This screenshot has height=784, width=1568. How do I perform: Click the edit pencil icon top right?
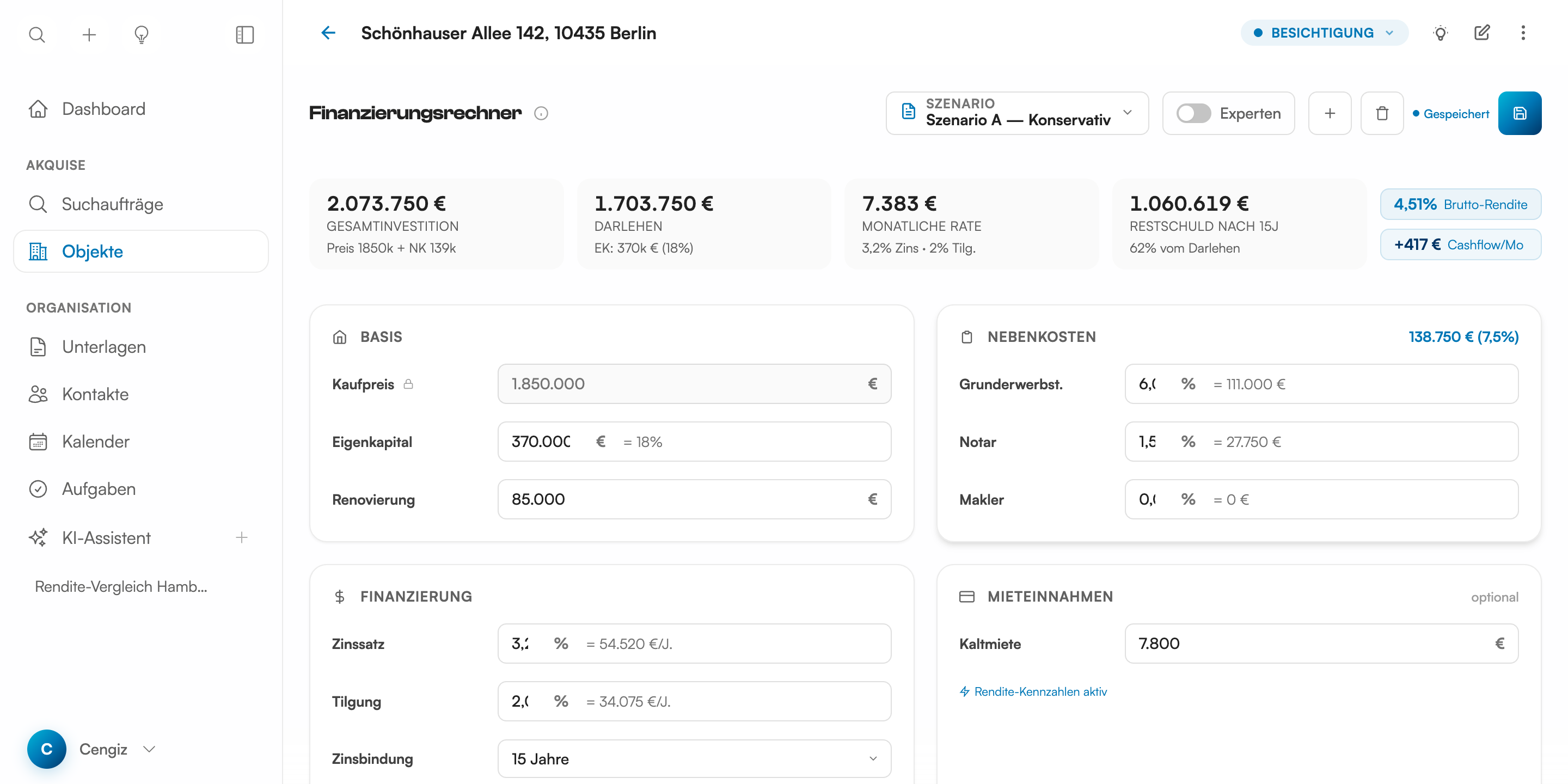1482,33
